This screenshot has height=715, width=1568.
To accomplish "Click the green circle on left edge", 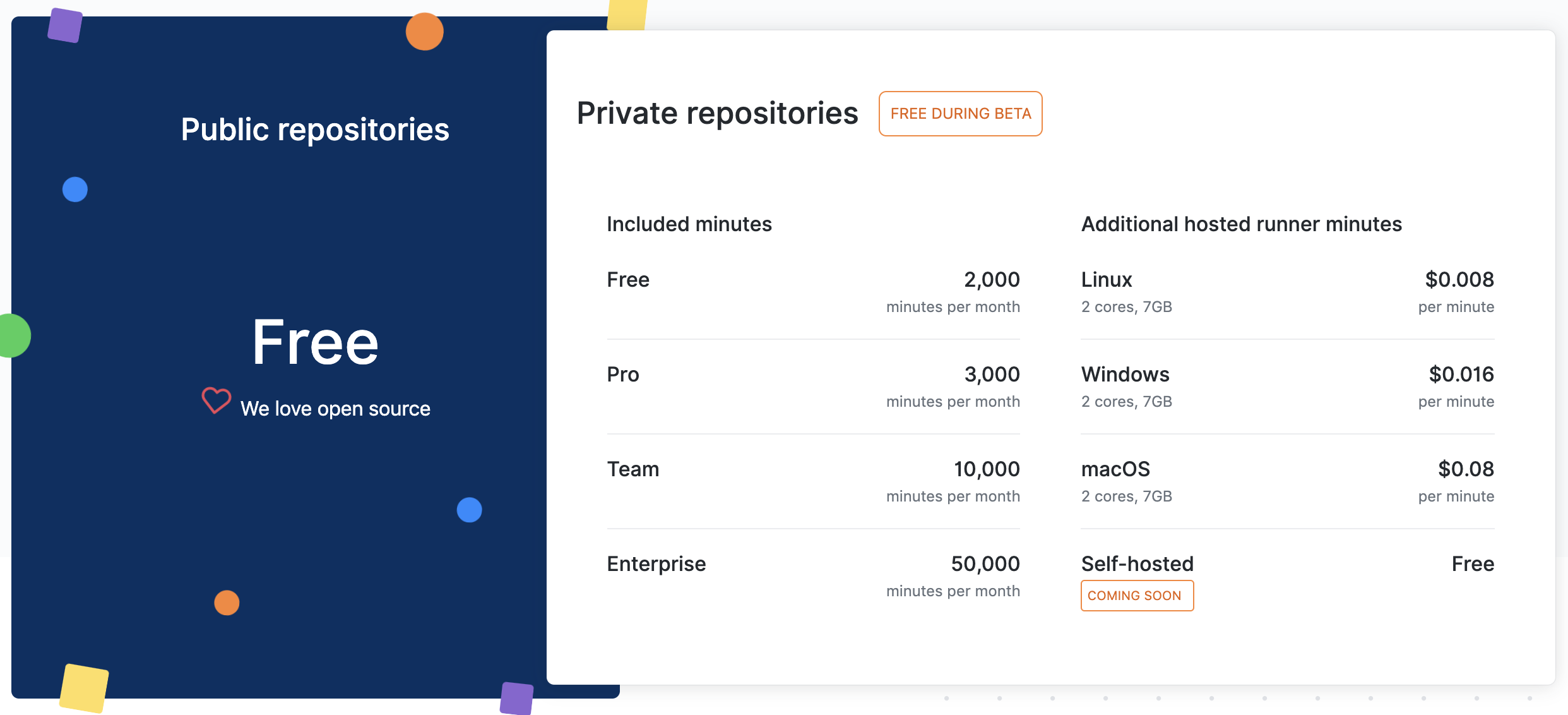I will [x=13, y=335].
